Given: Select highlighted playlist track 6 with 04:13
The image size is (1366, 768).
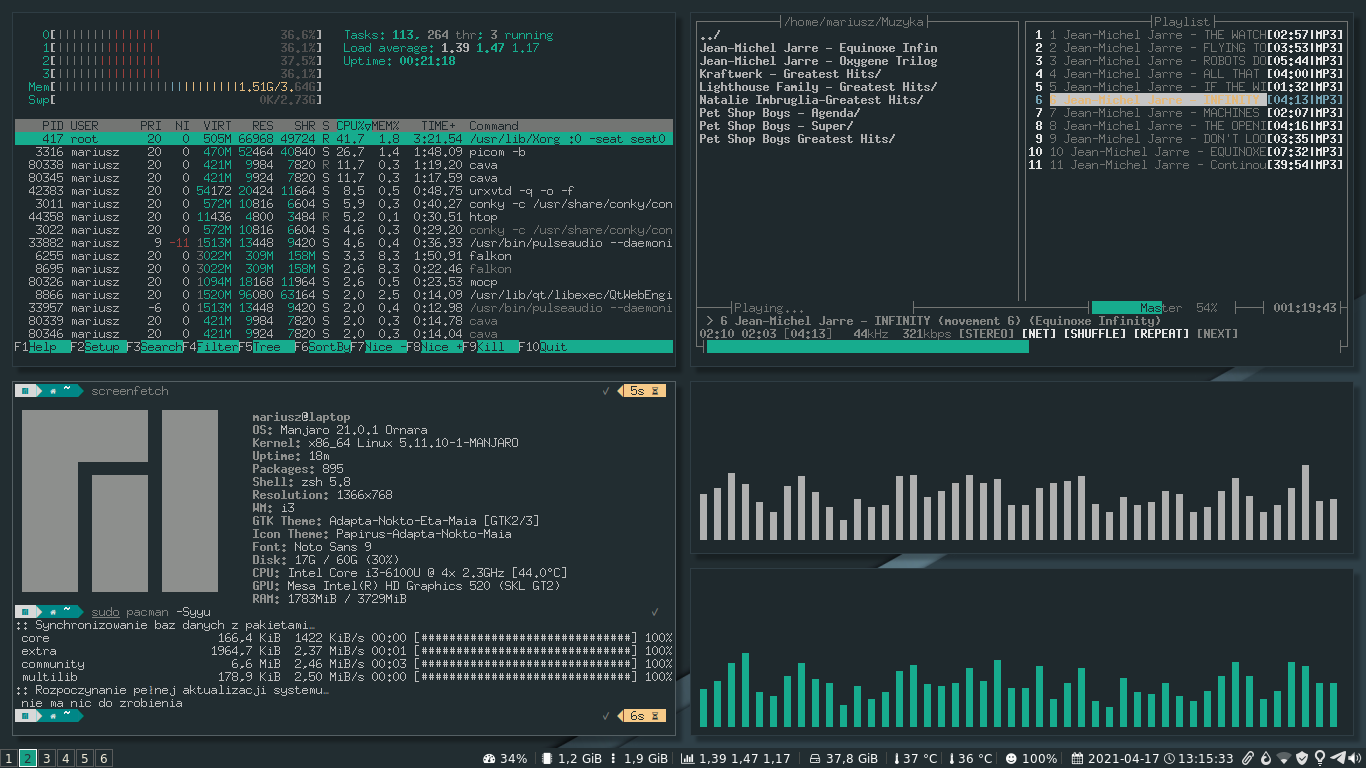Looking at the screenshot, I should click(1186, 99).
